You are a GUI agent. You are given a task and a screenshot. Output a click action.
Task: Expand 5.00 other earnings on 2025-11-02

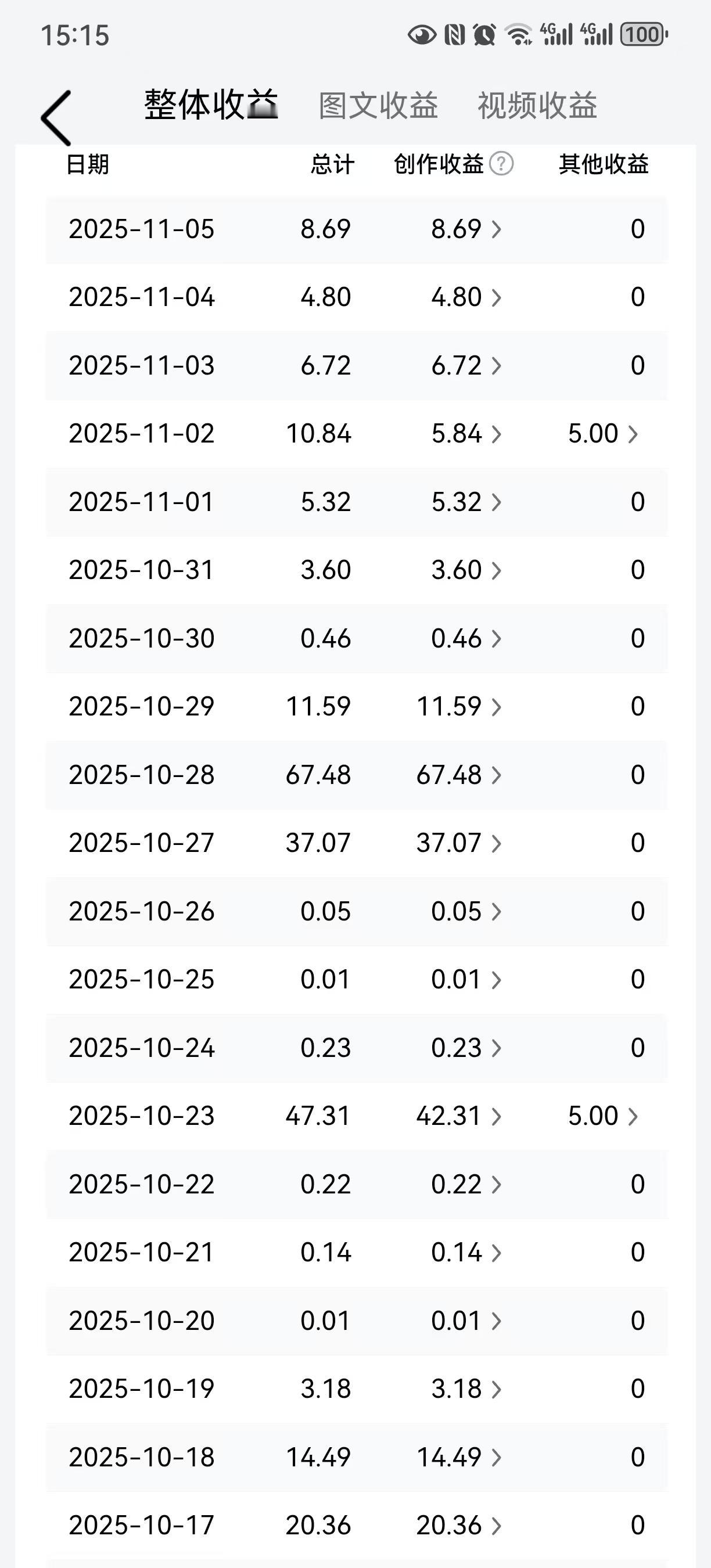click(x=602, y=434)
